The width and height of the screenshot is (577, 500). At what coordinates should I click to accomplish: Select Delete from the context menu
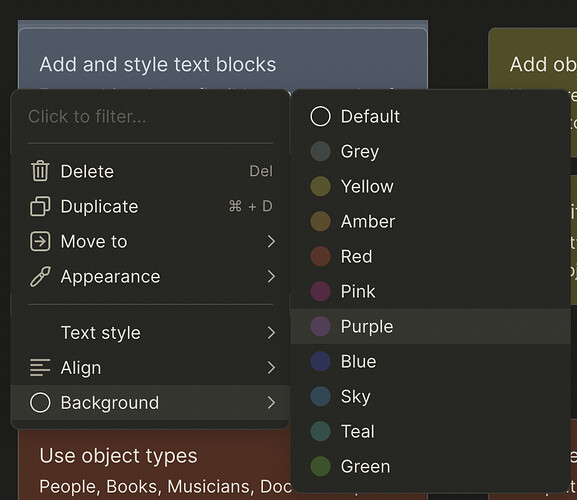click(x=150, y=171)
